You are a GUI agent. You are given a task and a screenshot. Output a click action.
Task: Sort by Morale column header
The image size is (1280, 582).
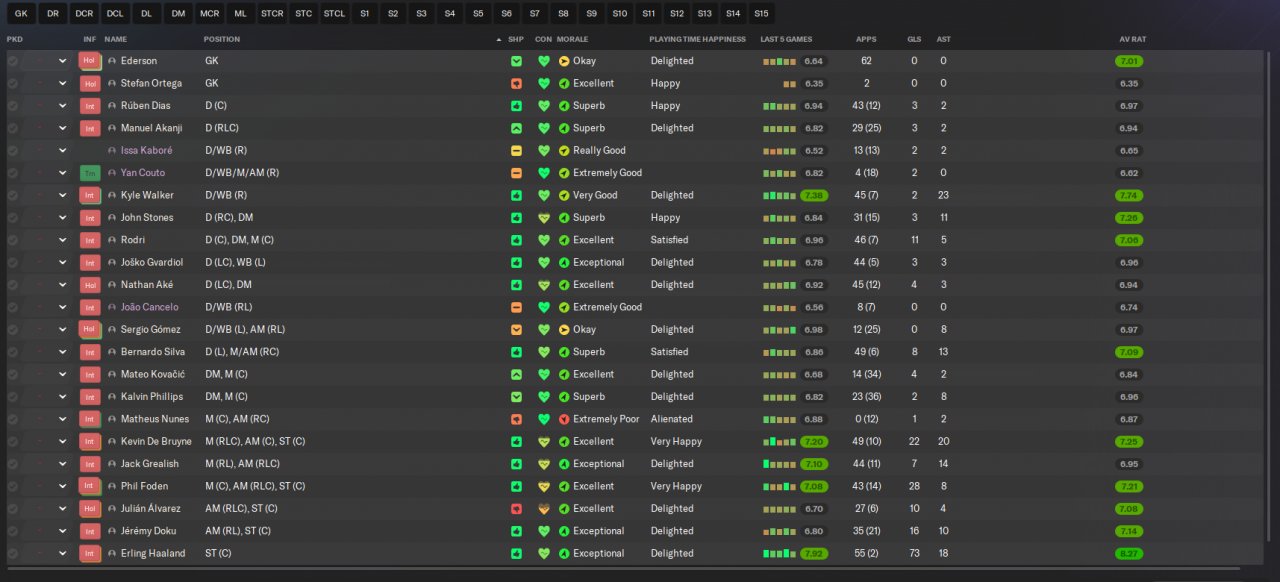point(572,39)
